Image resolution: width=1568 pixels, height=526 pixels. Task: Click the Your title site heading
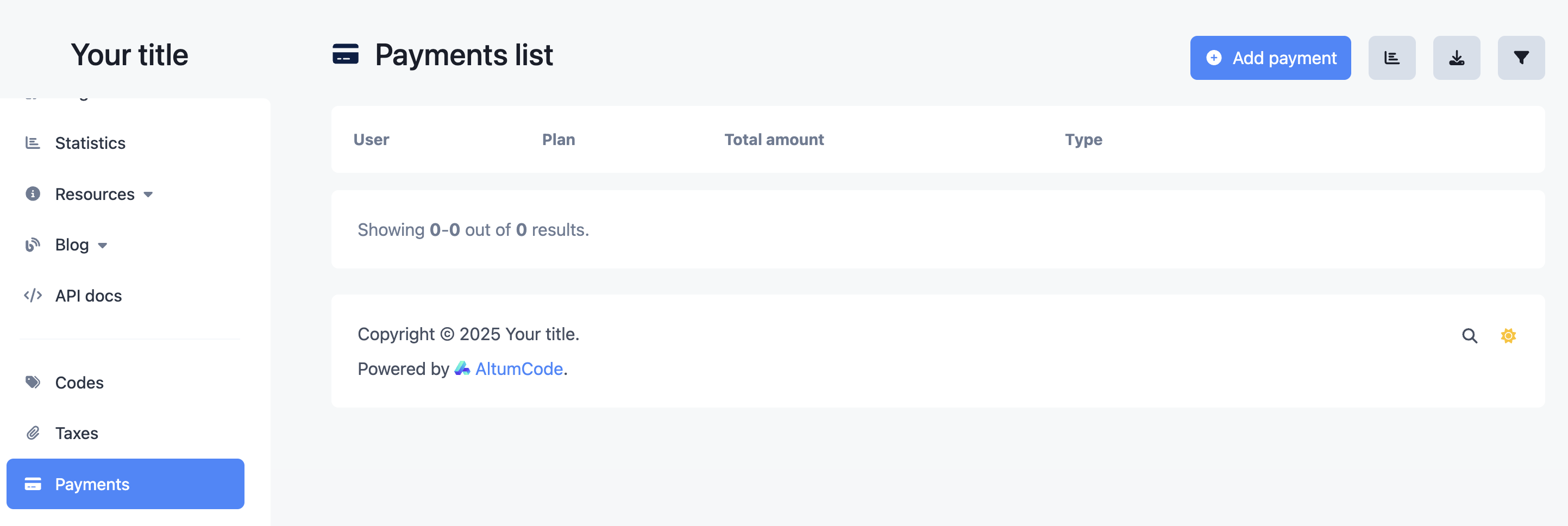(130, 55)
